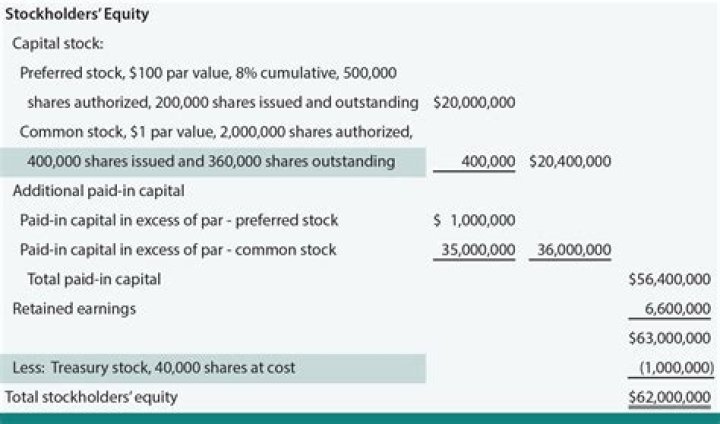Click the $20,000,000 preferred stock amount
This screenshot has height=424, width=720.
coord(475,102)
